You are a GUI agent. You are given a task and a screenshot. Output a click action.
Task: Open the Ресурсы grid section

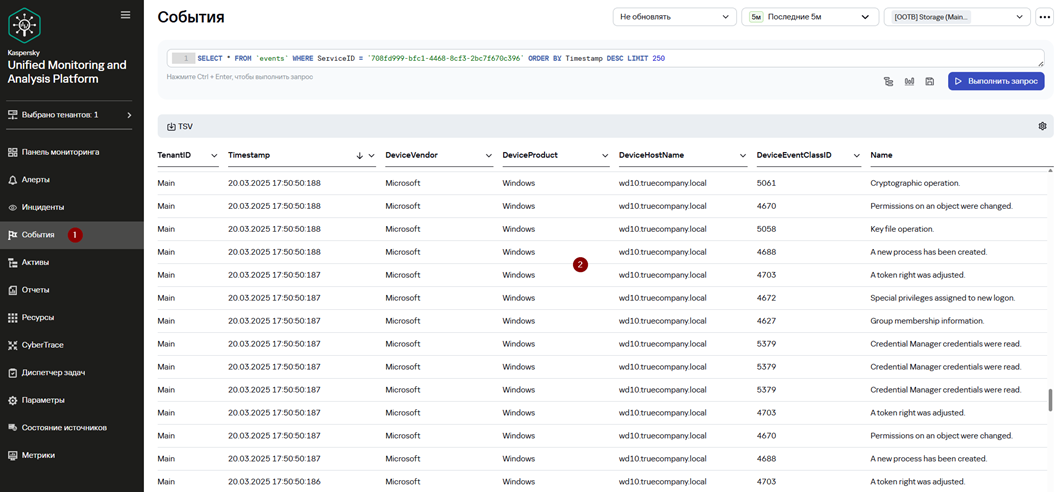72,317
